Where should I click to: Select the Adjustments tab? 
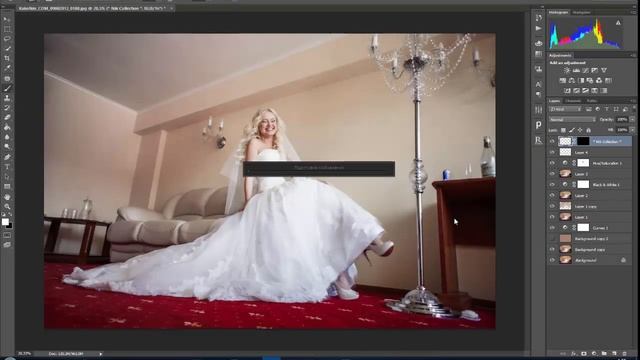[x=560, y=56]
